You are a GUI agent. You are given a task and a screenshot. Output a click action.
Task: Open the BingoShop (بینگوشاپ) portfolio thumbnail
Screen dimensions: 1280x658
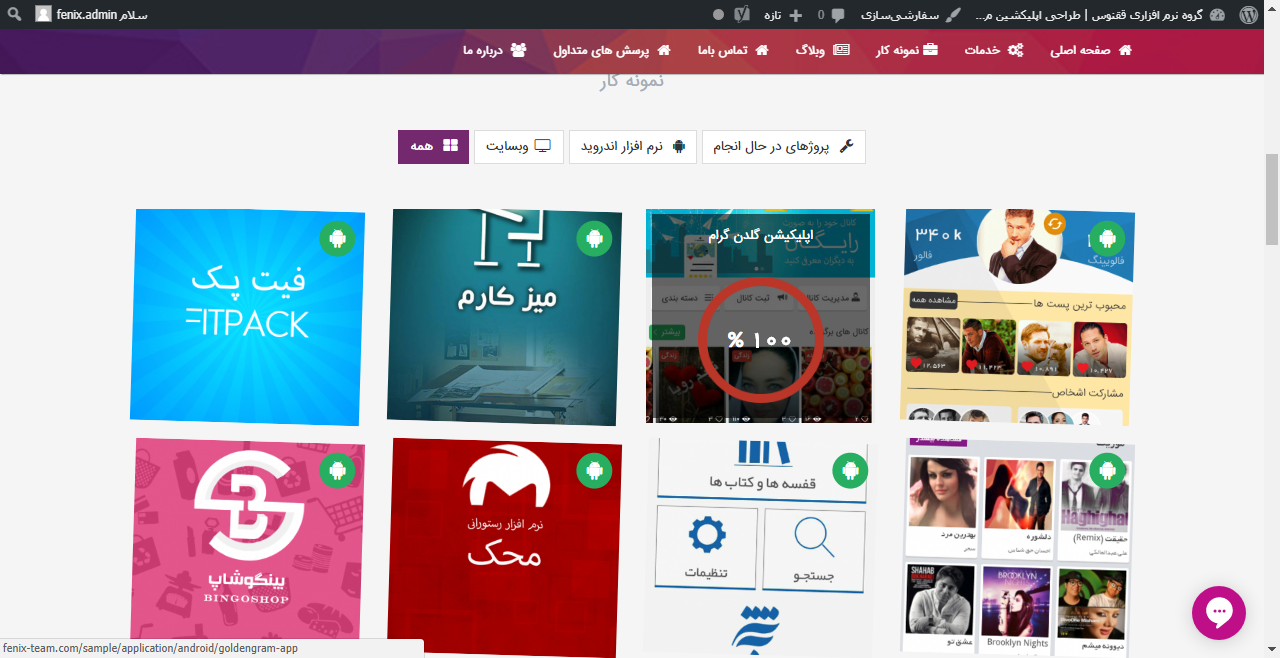click(x=247, y=546)
